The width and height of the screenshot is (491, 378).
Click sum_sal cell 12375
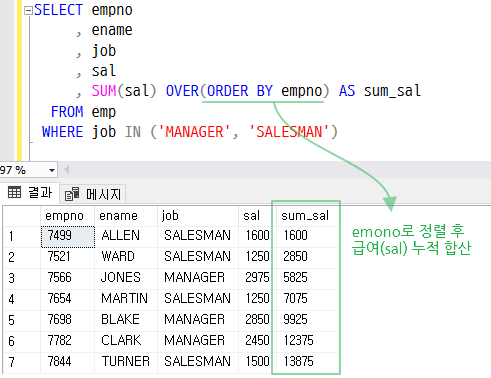pyautogui.click(x=307, y=341)
